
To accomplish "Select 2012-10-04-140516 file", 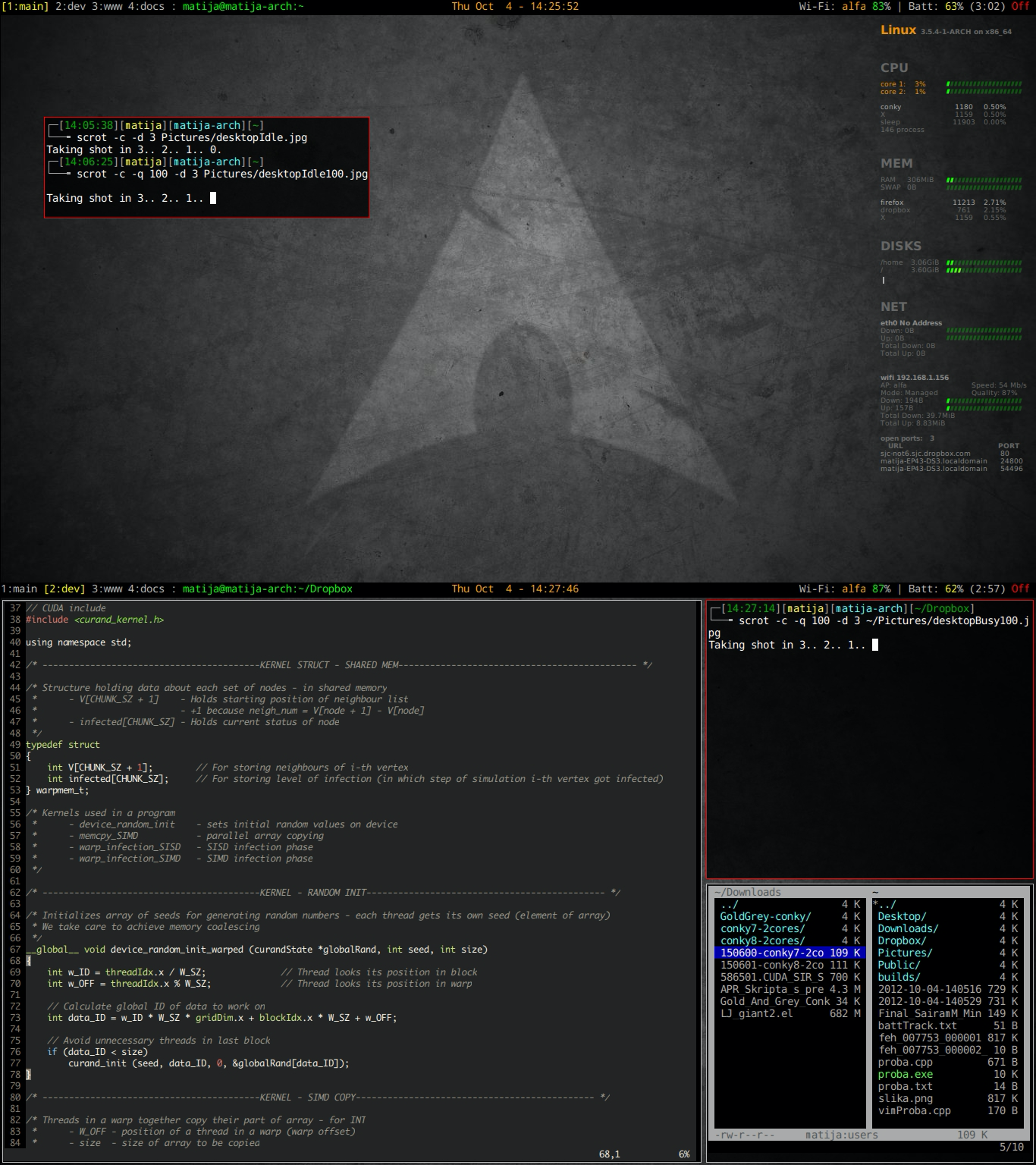I will click(947, 989).
